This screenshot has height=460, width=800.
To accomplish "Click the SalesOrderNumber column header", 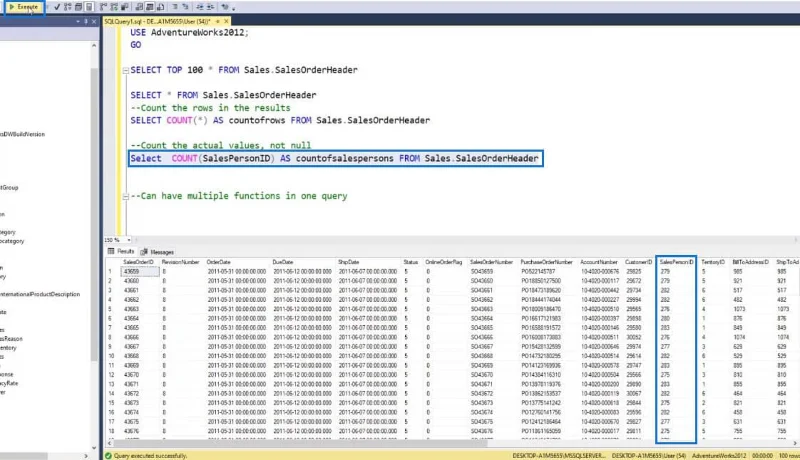I will 491,262.
